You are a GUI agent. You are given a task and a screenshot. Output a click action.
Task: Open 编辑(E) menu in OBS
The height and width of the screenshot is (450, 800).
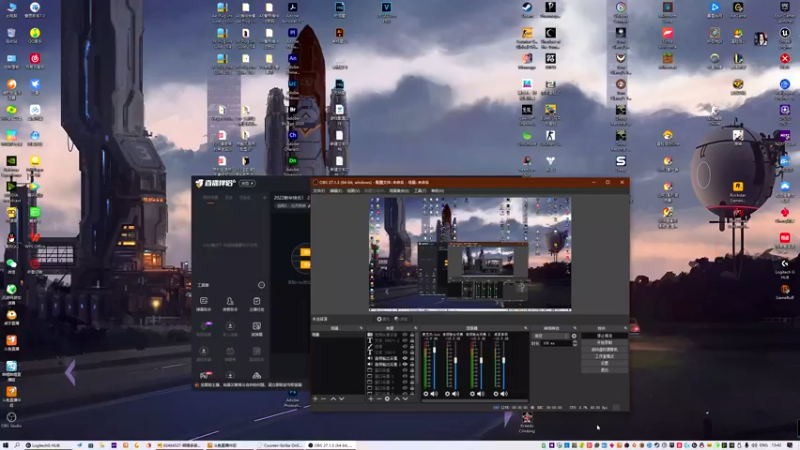coord(336,191)
